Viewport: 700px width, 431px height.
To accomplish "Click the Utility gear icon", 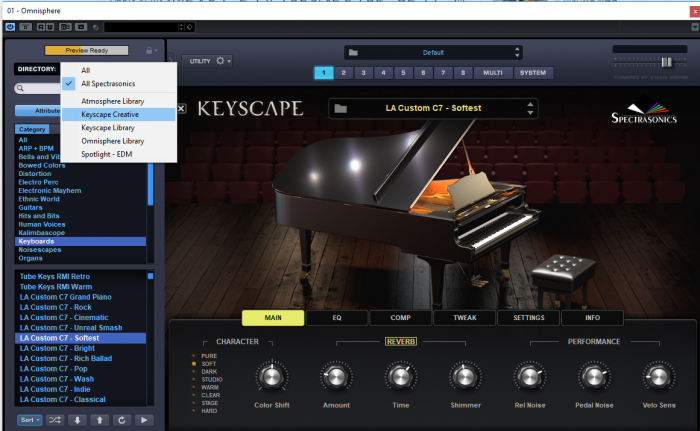I will [220, 61].
